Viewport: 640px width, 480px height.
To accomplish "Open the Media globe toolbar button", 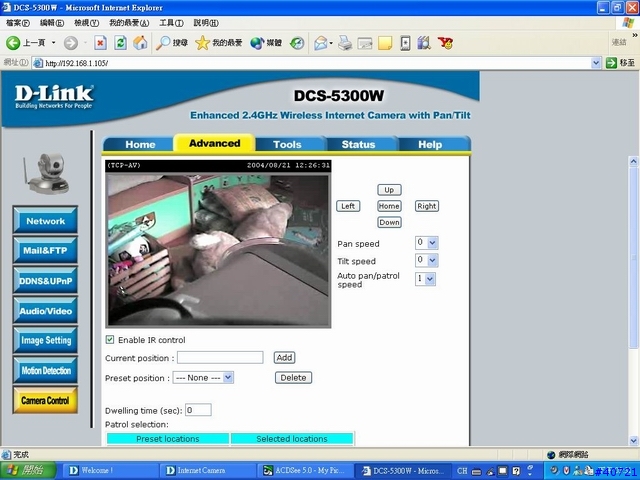I will coord(266,43).
